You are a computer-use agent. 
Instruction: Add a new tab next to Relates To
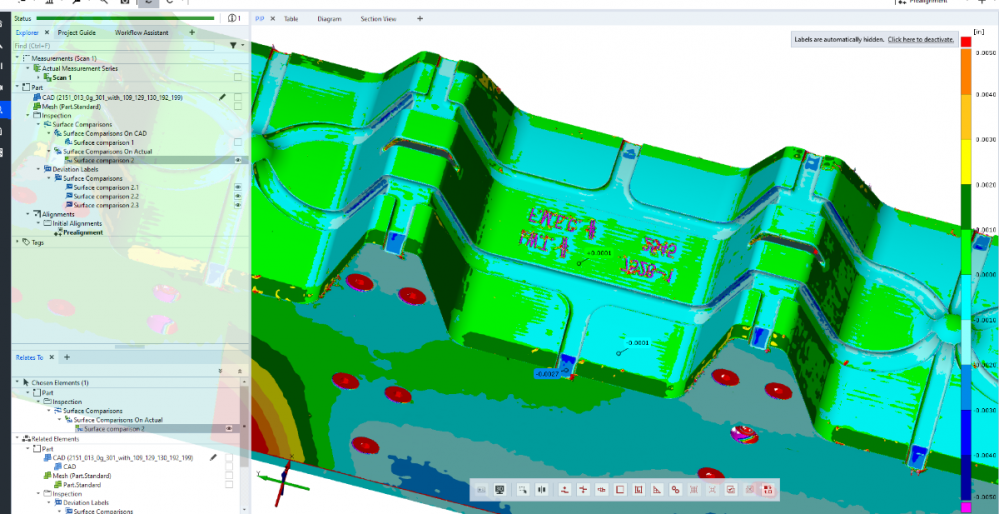[67, 357]
